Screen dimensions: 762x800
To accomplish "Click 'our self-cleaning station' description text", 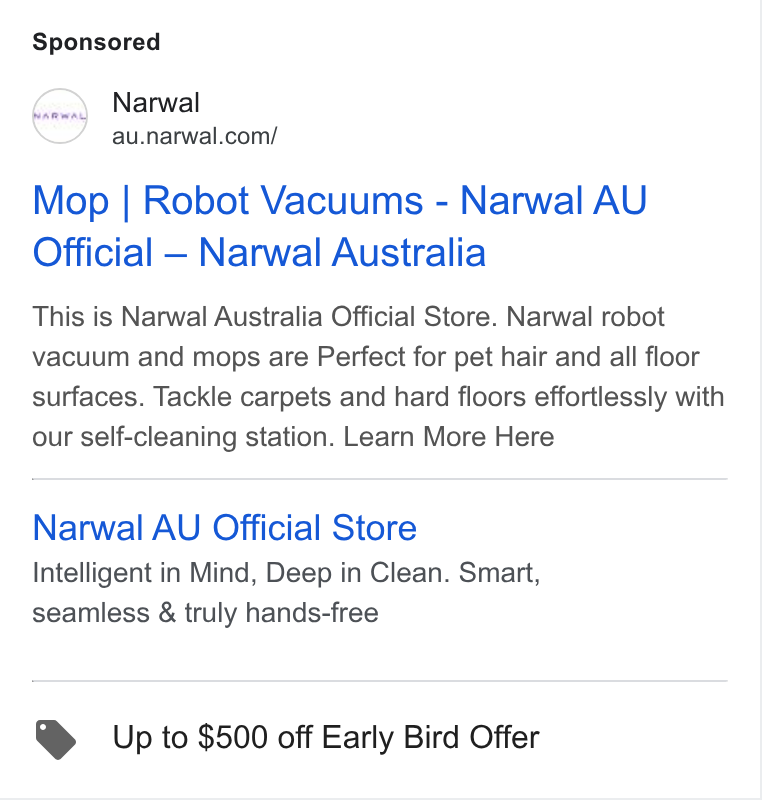I will click(183, 437).
